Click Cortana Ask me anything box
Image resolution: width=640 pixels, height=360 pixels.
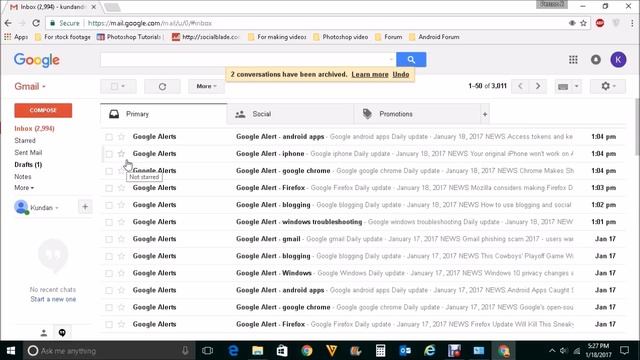108,351
